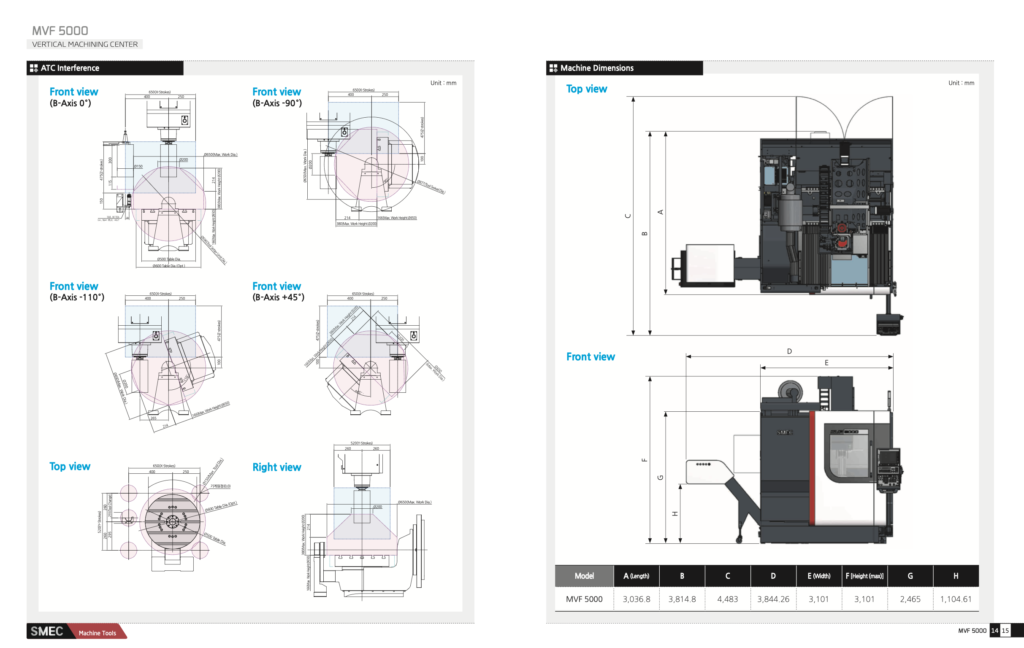This screenshot has height=648, width=1024.
Task: Click the Machine Dimensions section grid icon
Action: [x=552, y=68]
